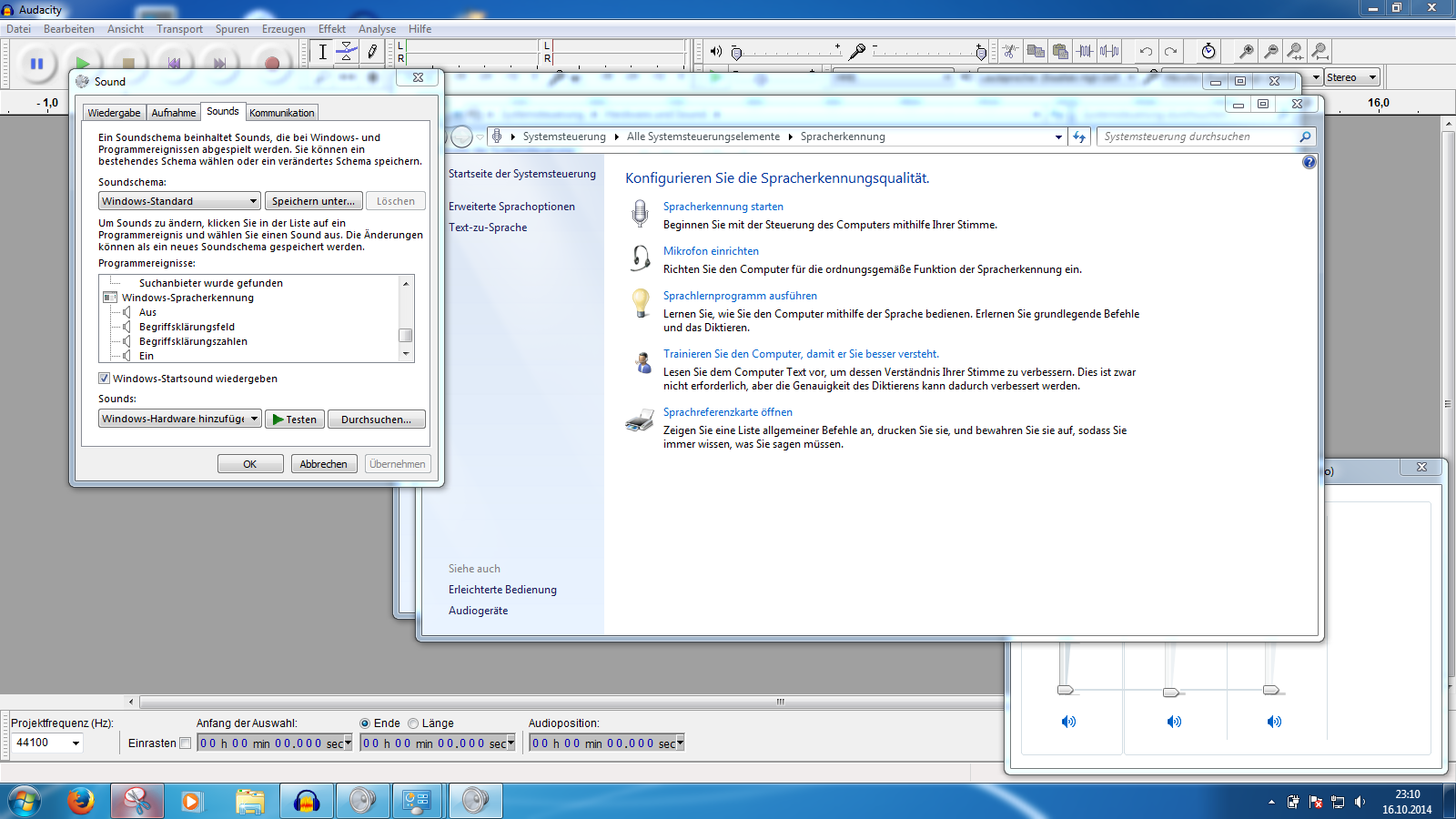Open the Soundschema dropdown showing Windows-Standard
1456x819 pixels.
pos(179,201)
